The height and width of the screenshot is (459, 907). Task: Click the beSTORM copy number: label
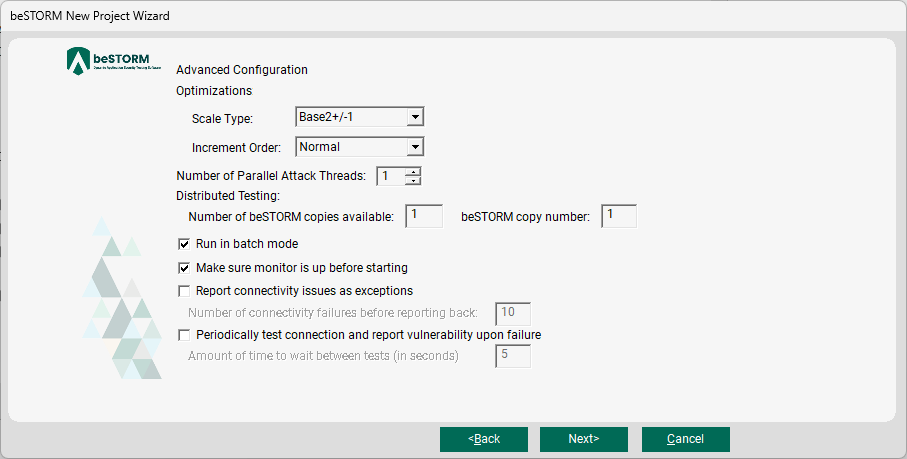point(525,217)
